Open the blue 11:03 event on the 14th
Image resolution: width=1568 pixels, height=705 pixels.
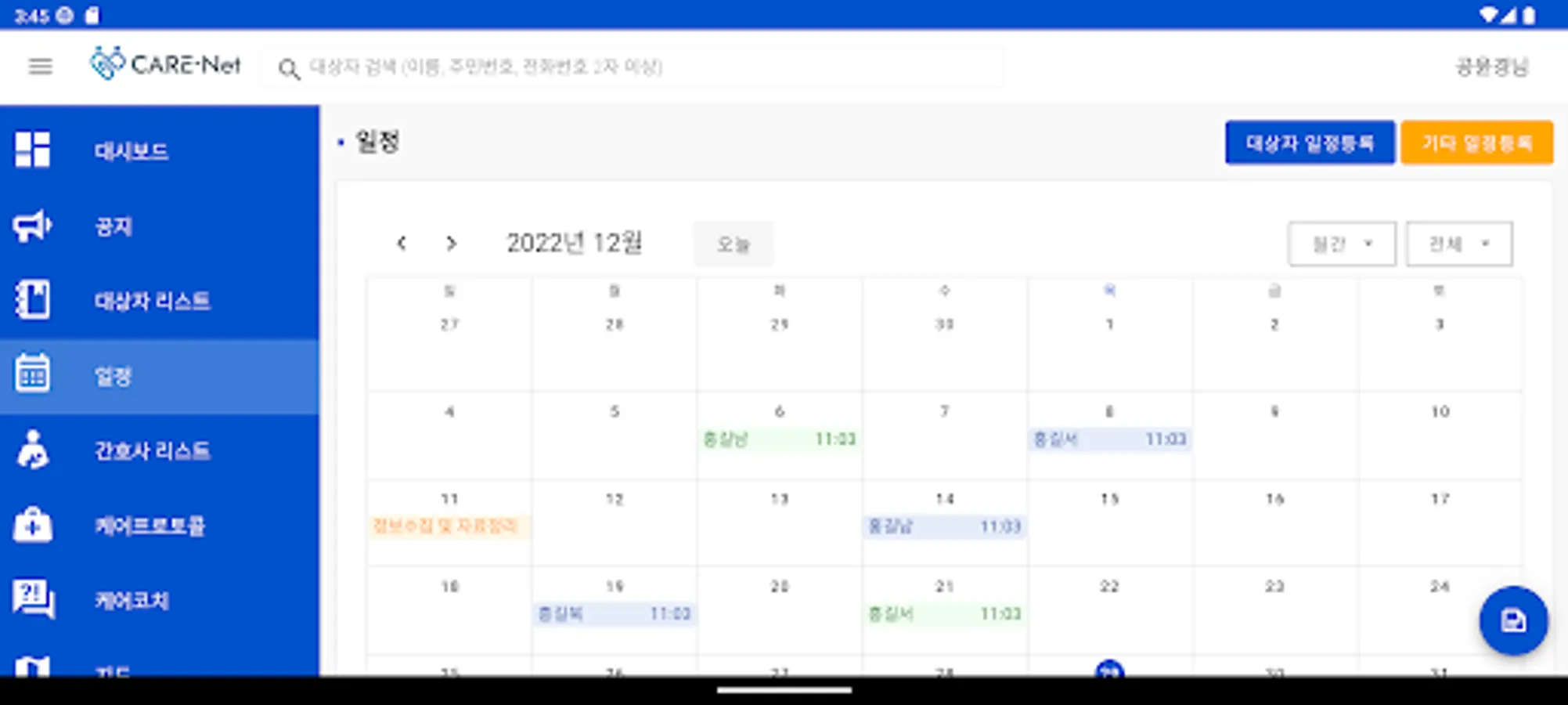[x=945, y=526]
